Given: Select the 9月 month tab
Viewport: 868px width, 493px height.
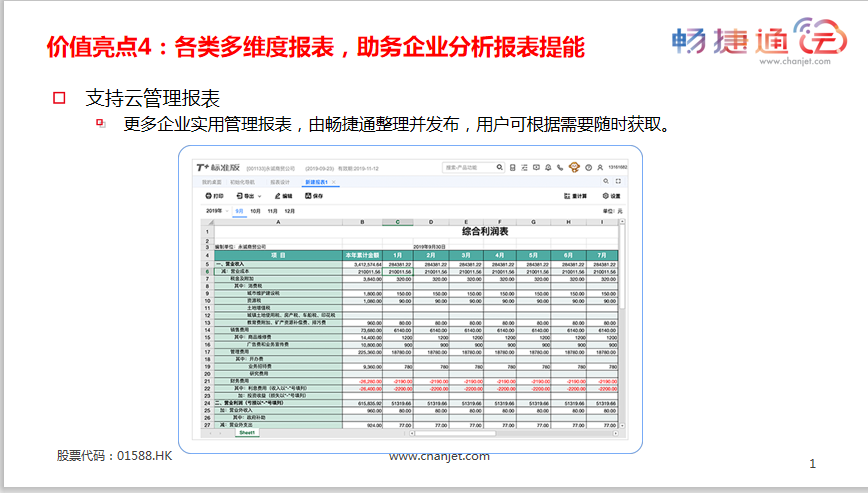Looking at the screenshot, I should (x=239, y=211).
